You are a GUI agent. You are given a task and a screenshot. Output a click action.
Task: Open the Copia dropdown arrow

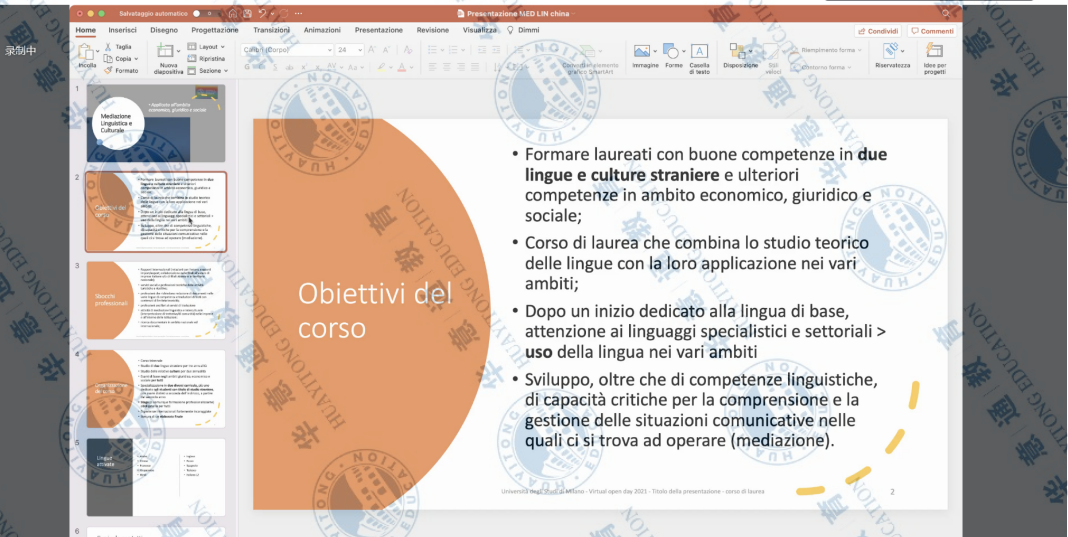136,59
